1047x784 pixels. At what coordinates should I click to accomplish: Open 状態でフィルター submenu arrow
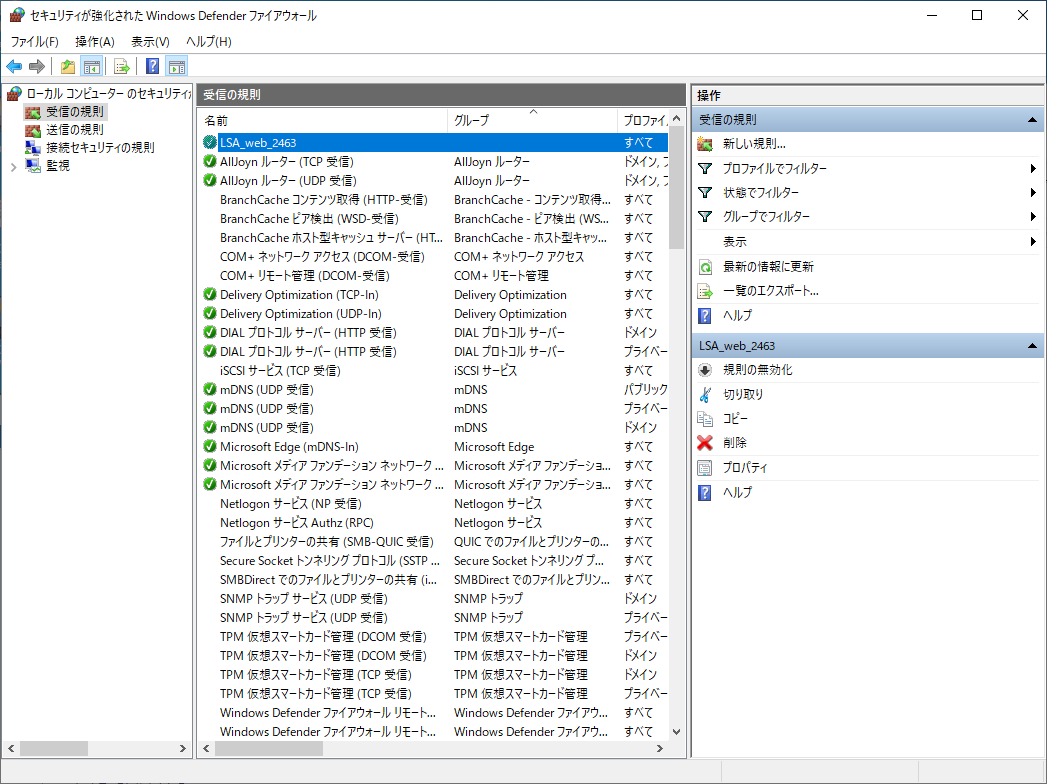coord(1033,192)
